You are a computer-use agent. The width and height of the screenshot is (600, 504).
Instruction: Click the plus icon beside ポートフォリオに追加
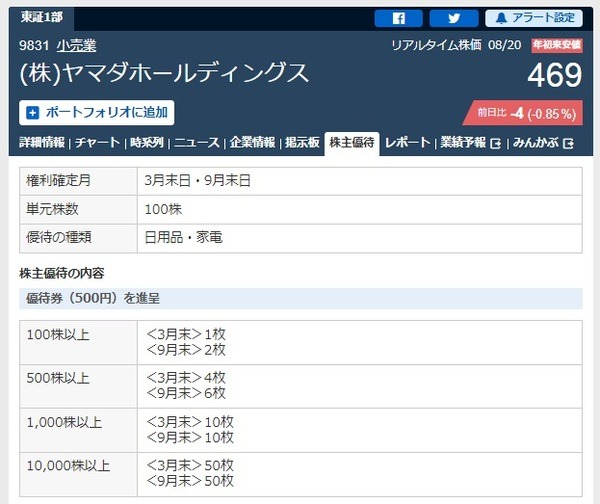pos(33,113)
